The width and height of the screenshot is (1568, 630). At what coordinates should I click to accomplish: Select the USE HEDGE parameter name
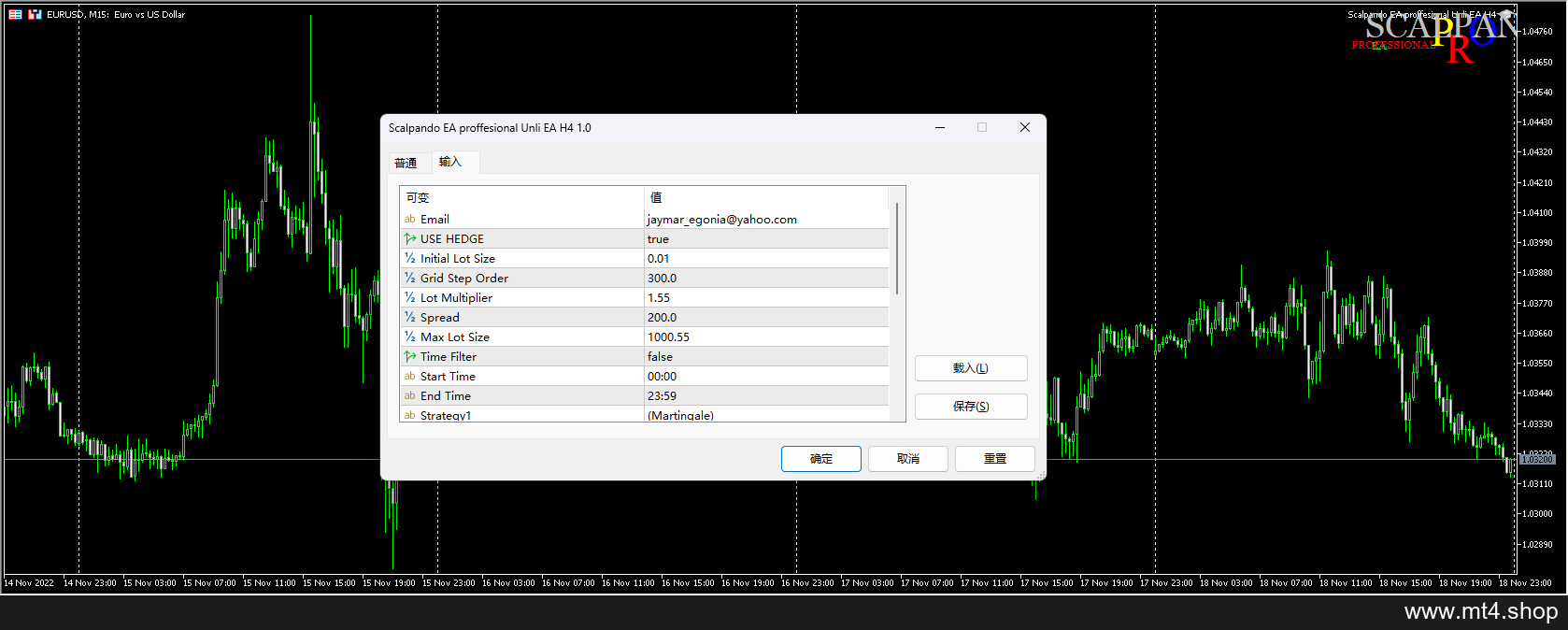(452, 239)
